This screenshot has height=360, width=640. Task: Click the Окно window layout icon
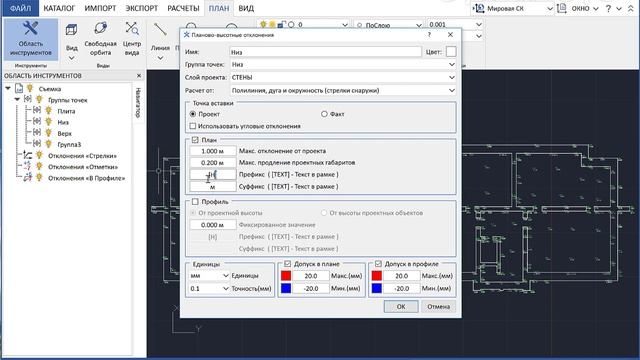pyautogui.click(x=562, y=8)
